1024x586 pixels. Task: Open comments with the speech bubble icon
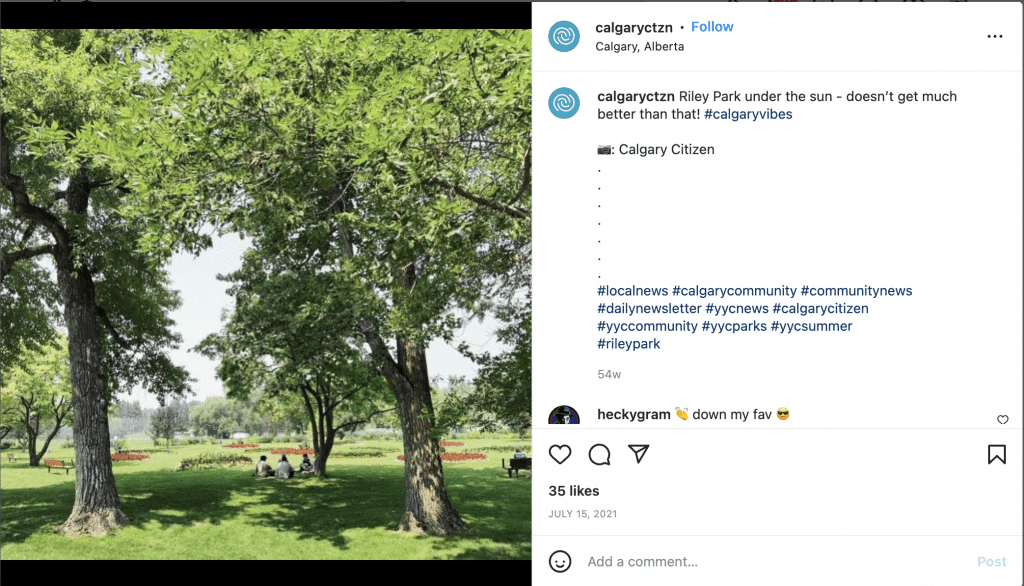(600, 455)
